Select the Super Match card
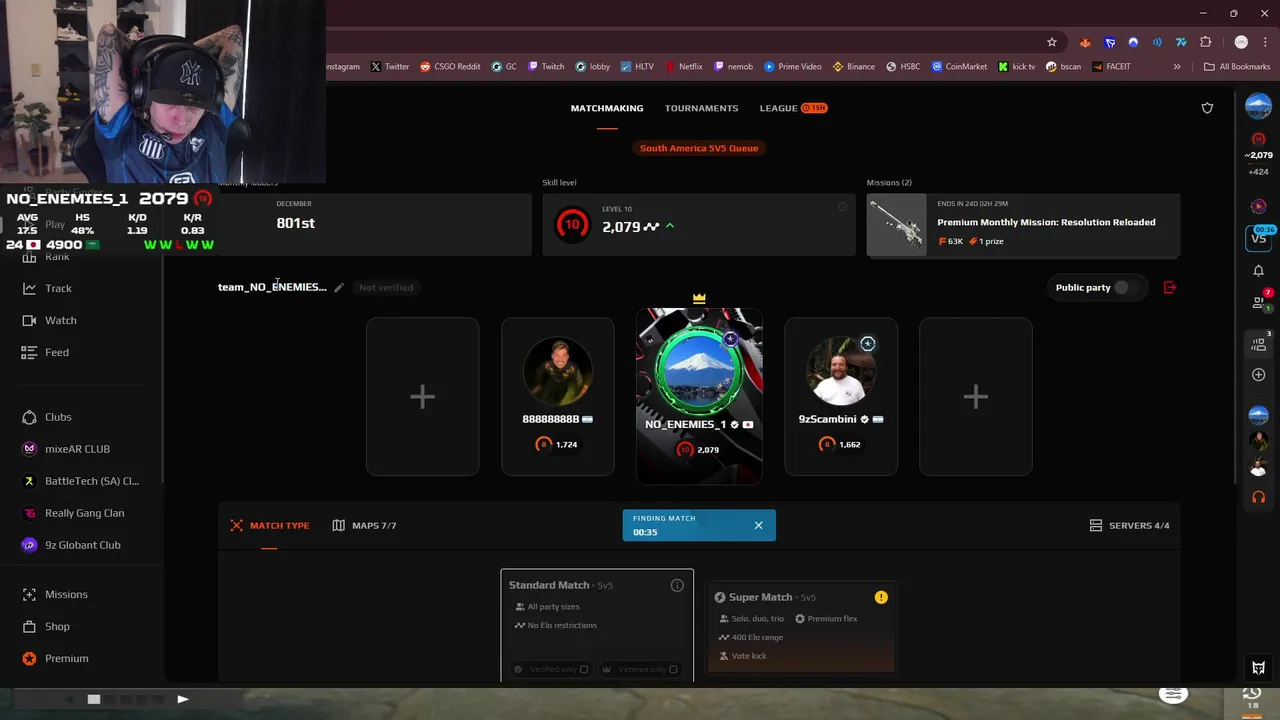Screen dimensions: 1280x720 pyautogui.click(x=801, y=628)
